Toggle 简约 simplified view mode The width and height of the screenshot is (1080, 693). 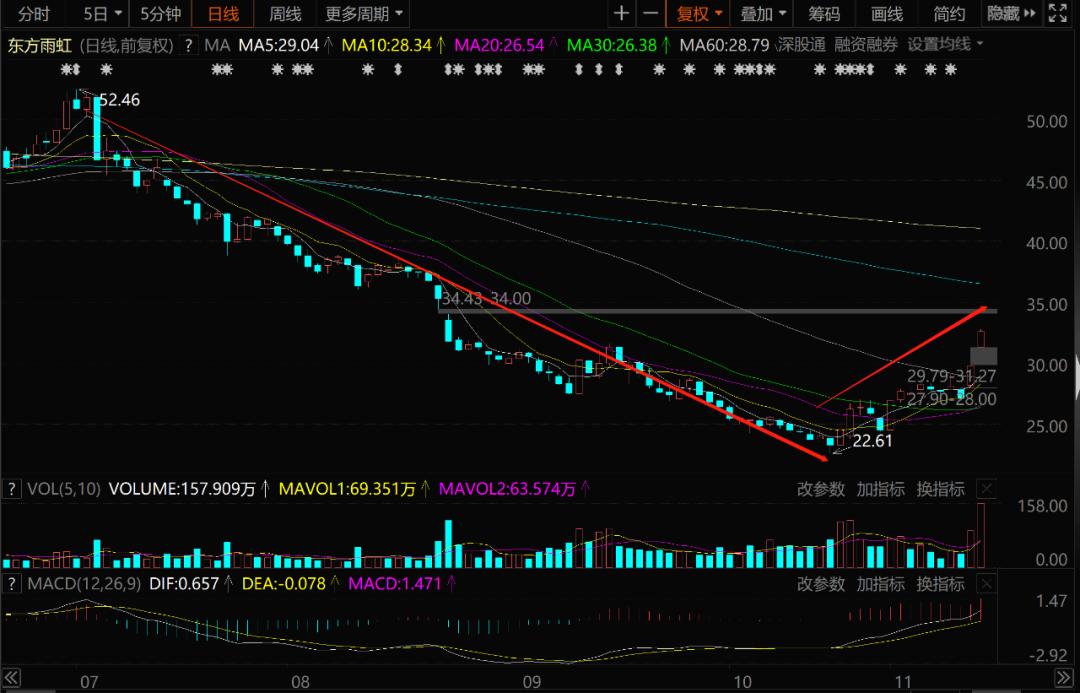pyautogui.click(x=949, y=13)
